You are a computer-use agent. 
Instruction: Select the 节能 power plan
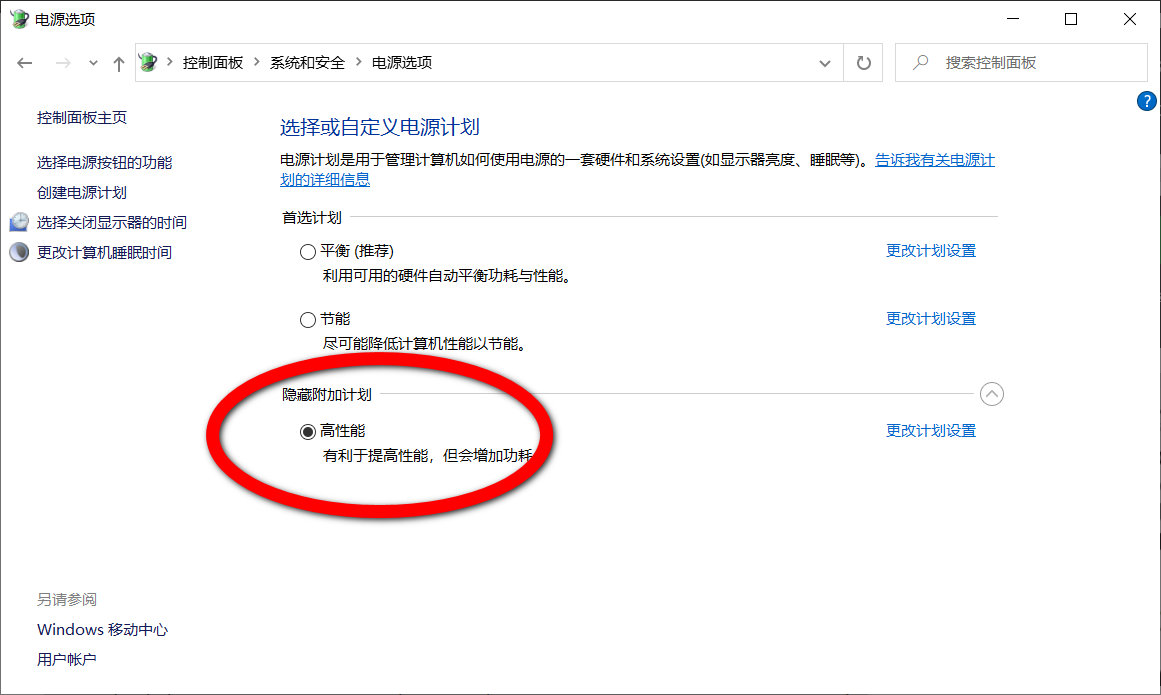point(308,319)
